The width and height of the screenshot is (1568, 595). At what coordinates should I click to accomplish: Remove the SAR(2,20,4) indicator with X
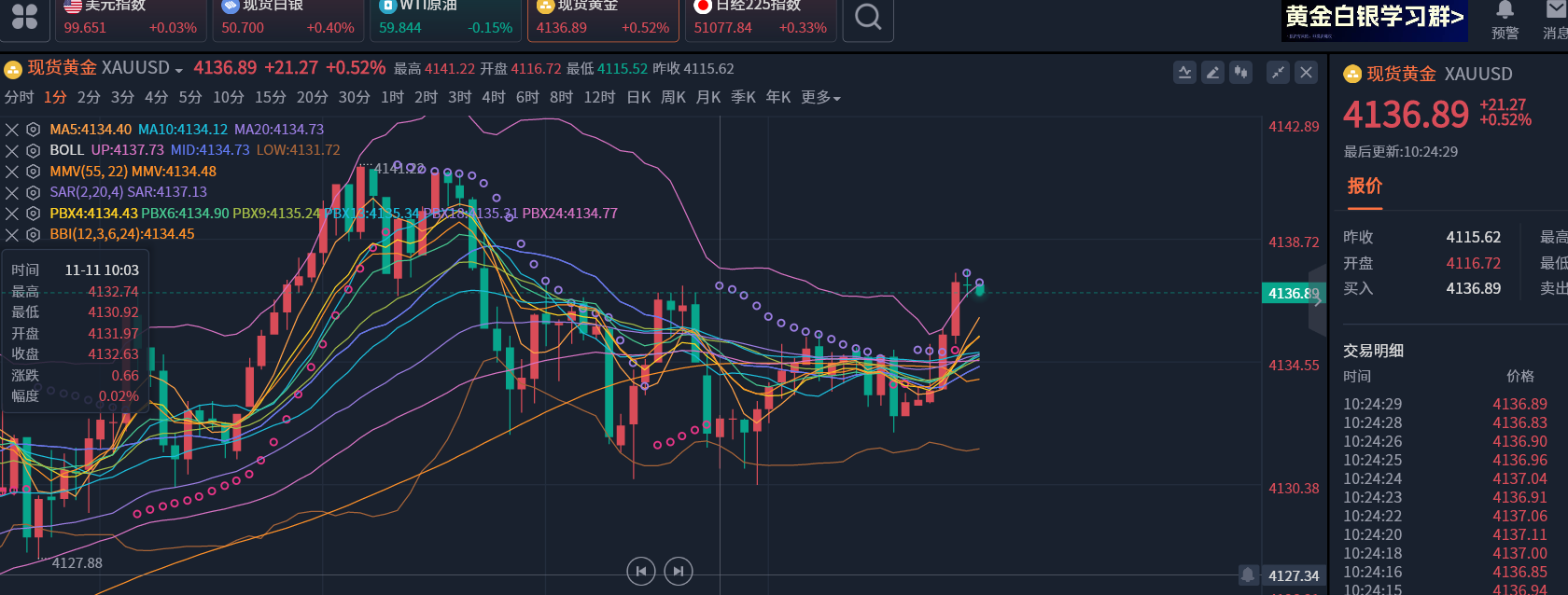click(12, 192)
